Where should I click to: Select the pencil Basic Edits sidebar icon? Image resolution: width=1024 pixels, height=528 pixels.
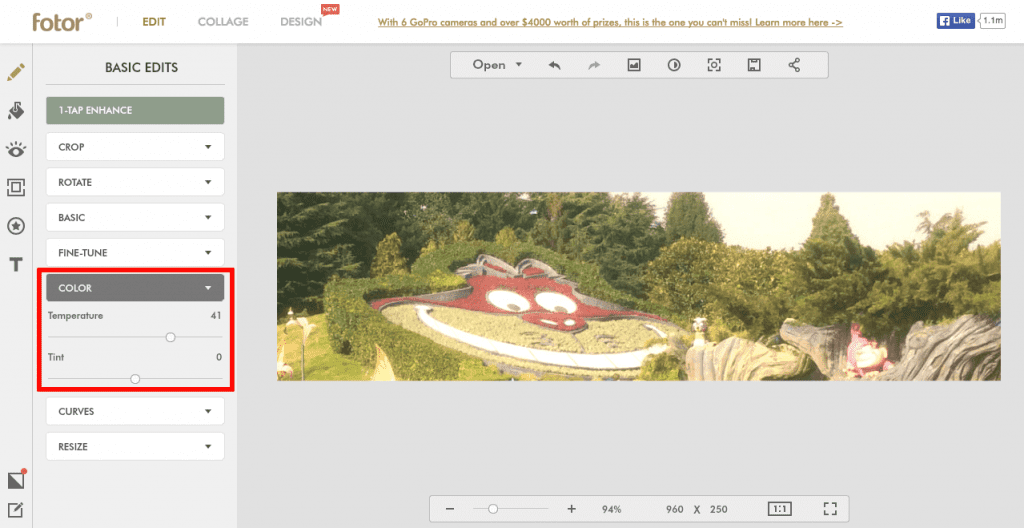coord(16,72)
